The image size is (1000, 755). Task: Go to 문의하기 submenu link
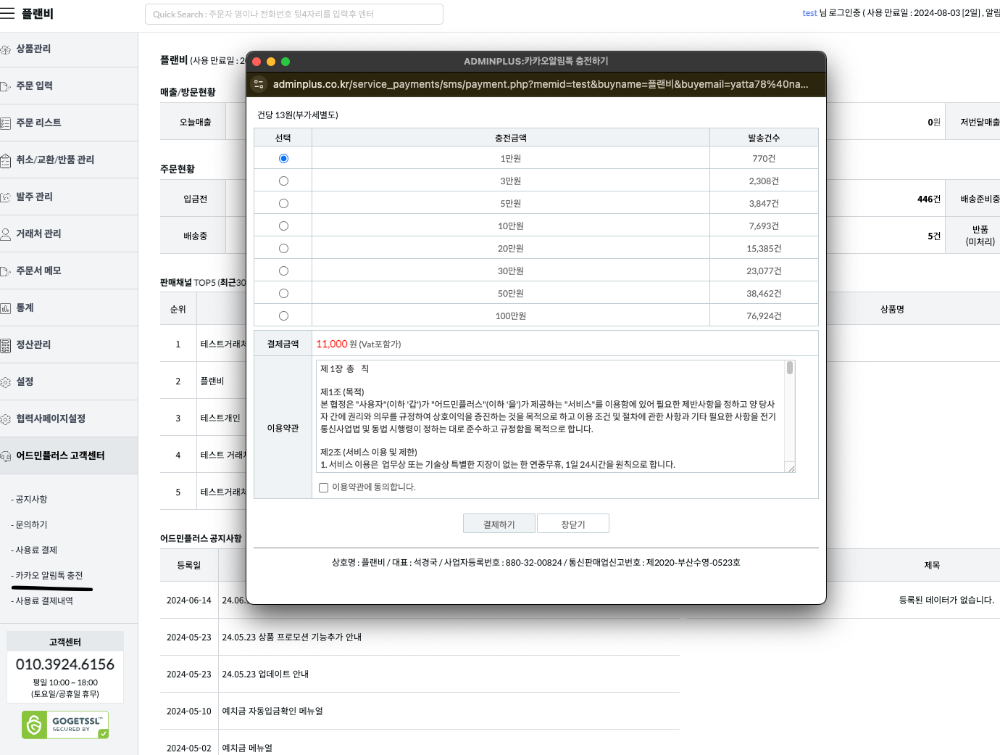click(x=31, y=524)
